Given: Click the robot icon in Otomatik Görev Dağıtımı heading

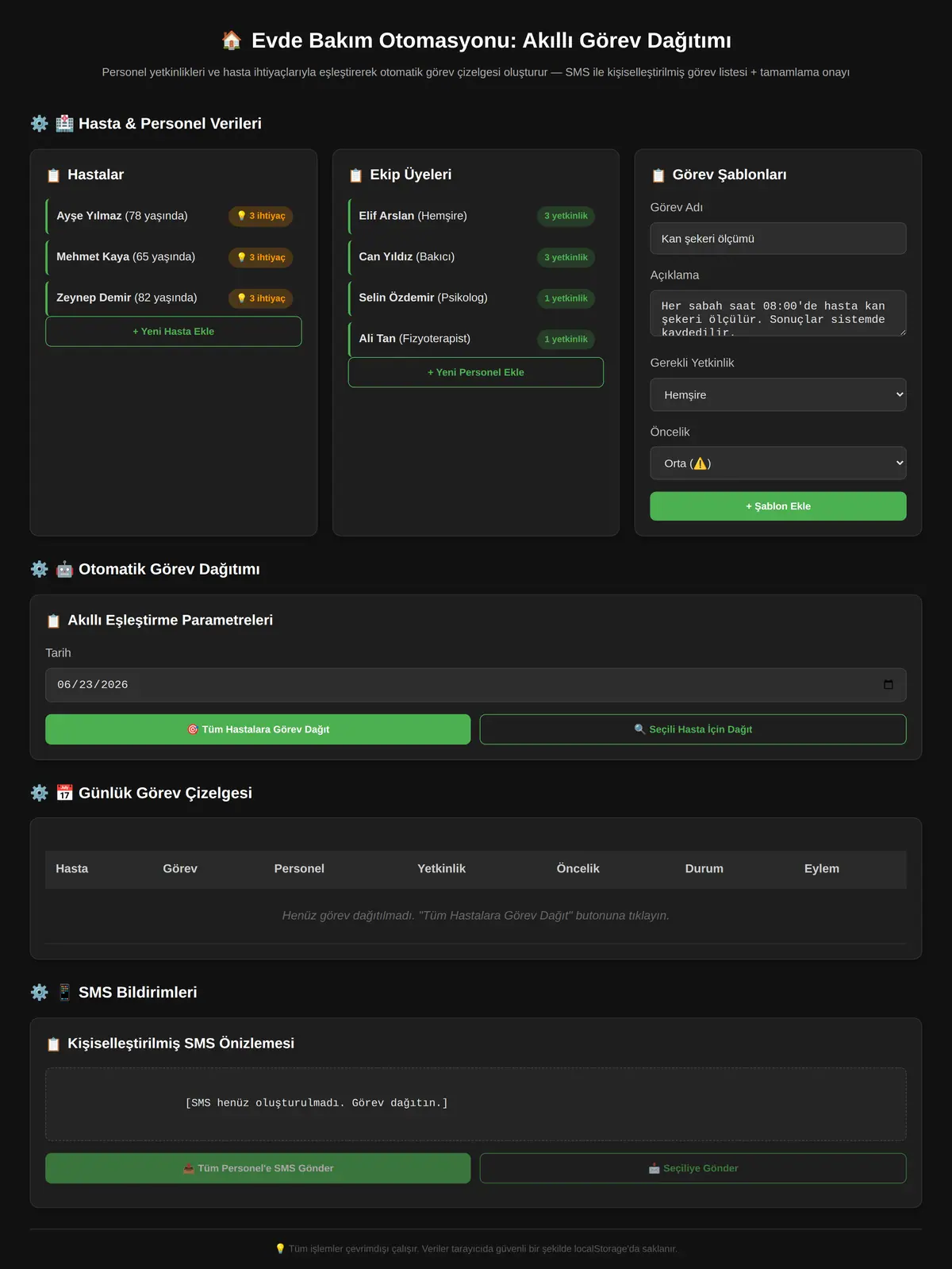Looking at the screenshot, I should [64, 569].
